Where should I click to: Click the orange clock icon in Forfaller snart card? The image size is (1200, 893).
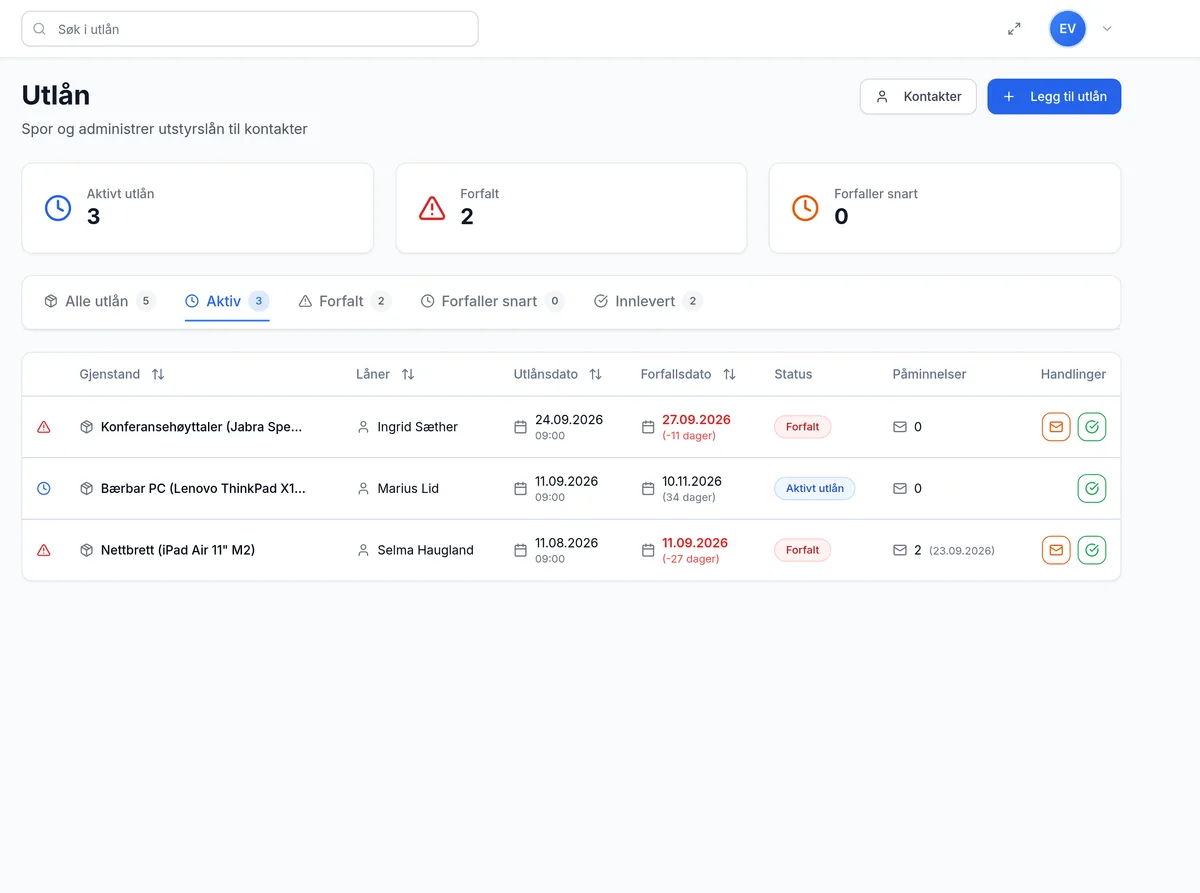805,208
